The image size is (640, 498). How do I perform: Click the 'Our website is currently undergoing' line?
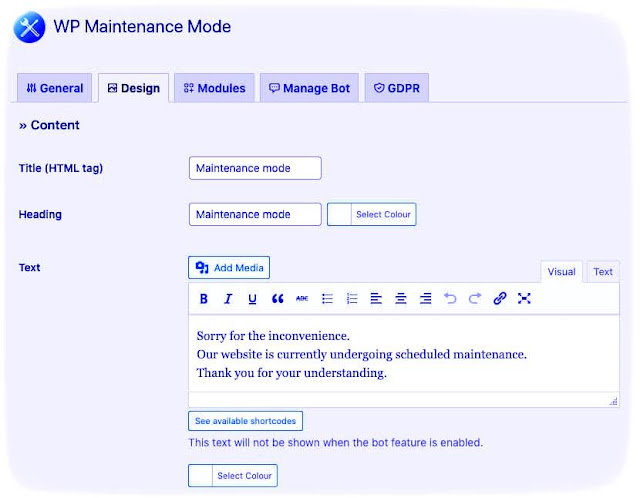click(x=362, y=354)
